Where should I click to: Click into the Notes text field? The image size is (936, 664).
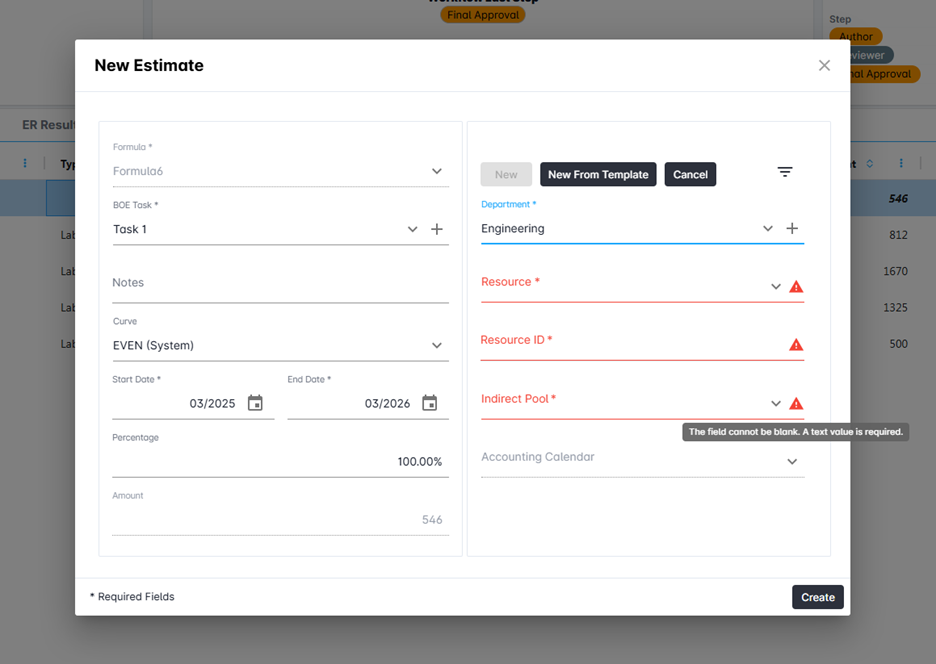[280, 284]
